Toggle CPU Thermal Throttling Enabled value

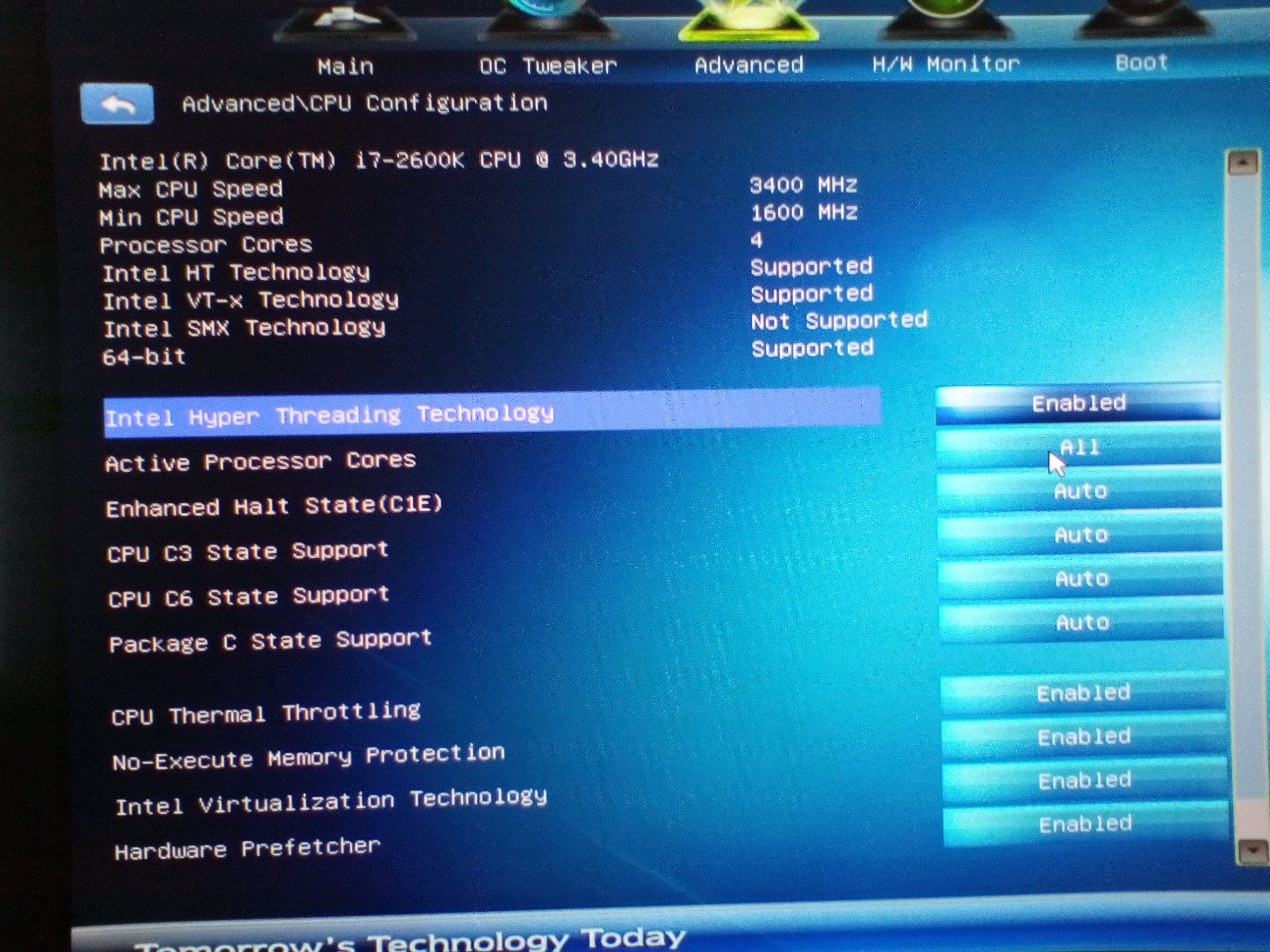pos(1083,693)
